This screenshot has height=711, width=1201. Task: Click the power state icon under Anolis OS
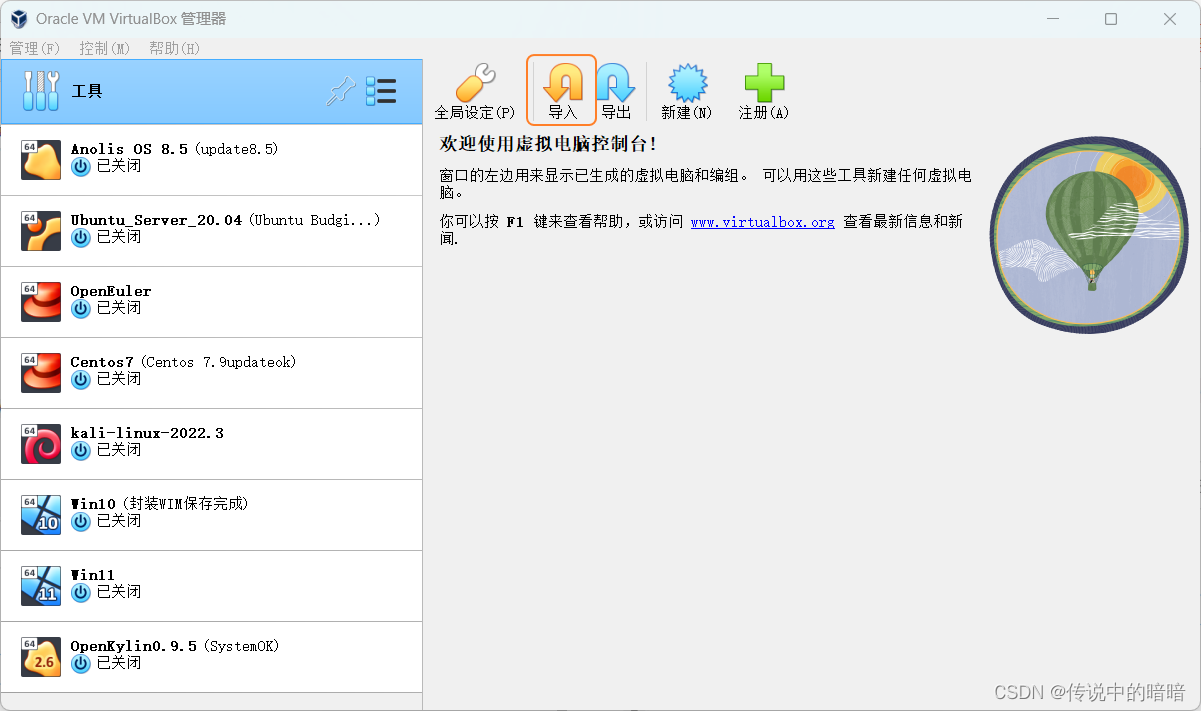tap(81, 167)
